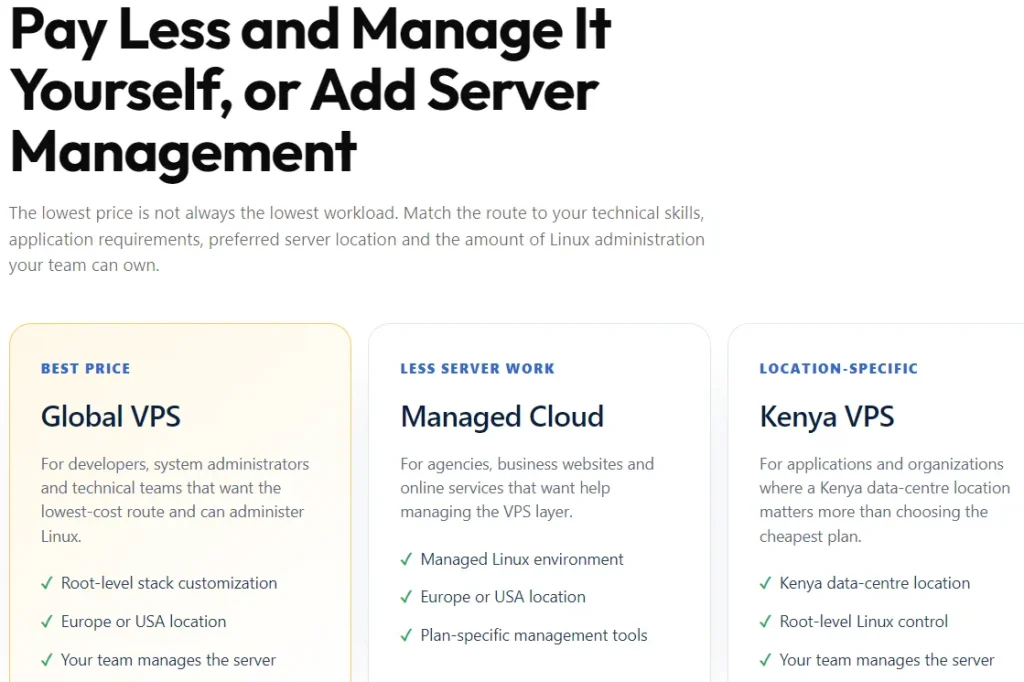The height and width of the screenshot is (682, 1024).
Task: Click the Global VPS description paragraph
Action: coord(175,500)
